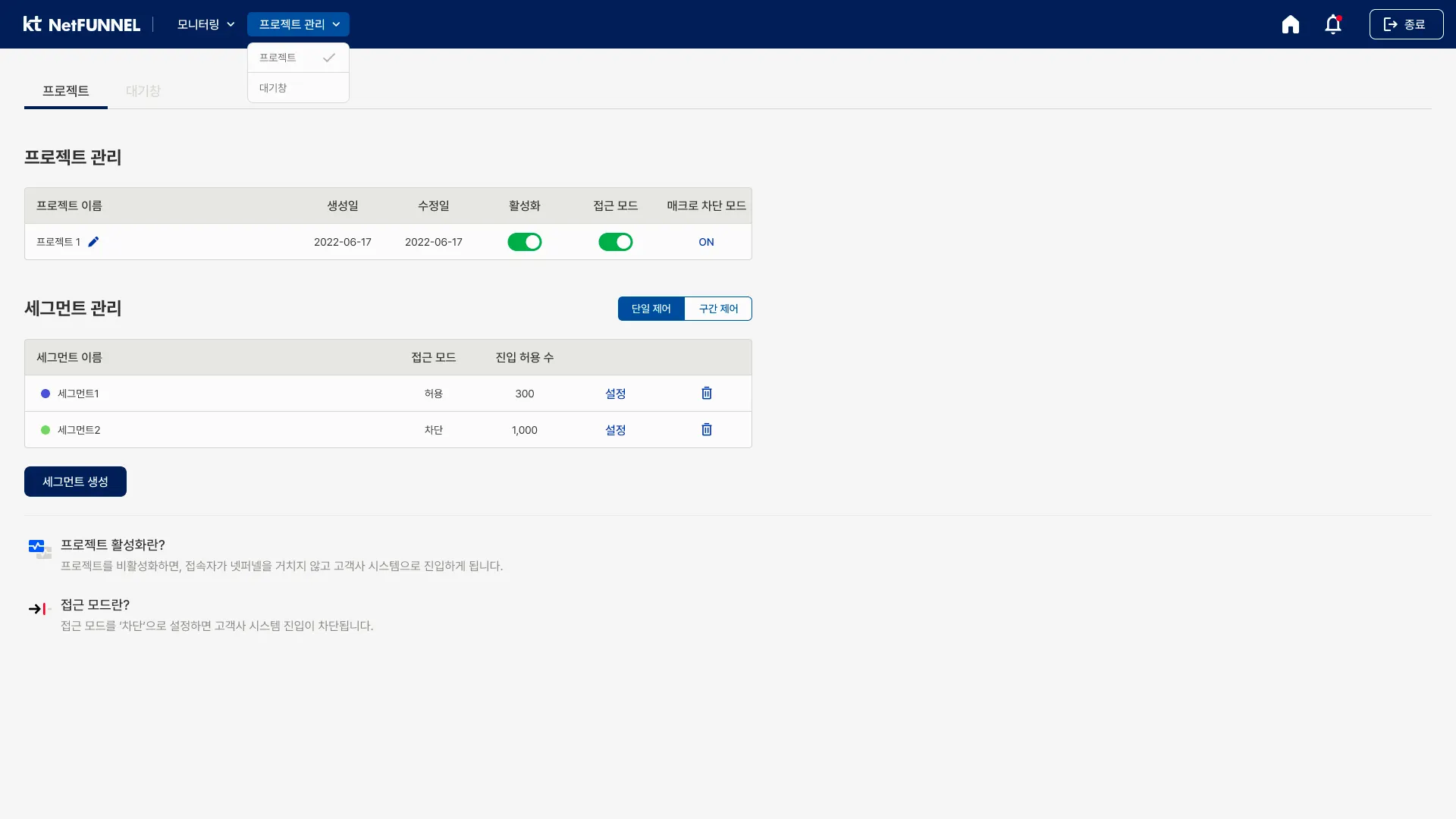Collapse the 프로젝트 관리 dropdown menu

pos(298,24)
